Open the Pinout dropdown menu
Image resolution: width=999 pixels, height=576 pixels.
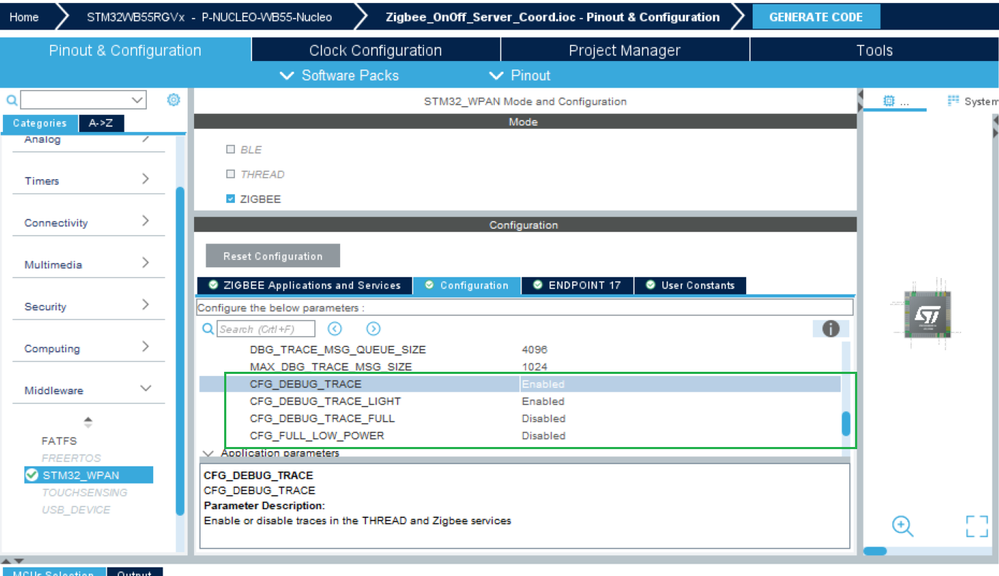click(519, 75)
